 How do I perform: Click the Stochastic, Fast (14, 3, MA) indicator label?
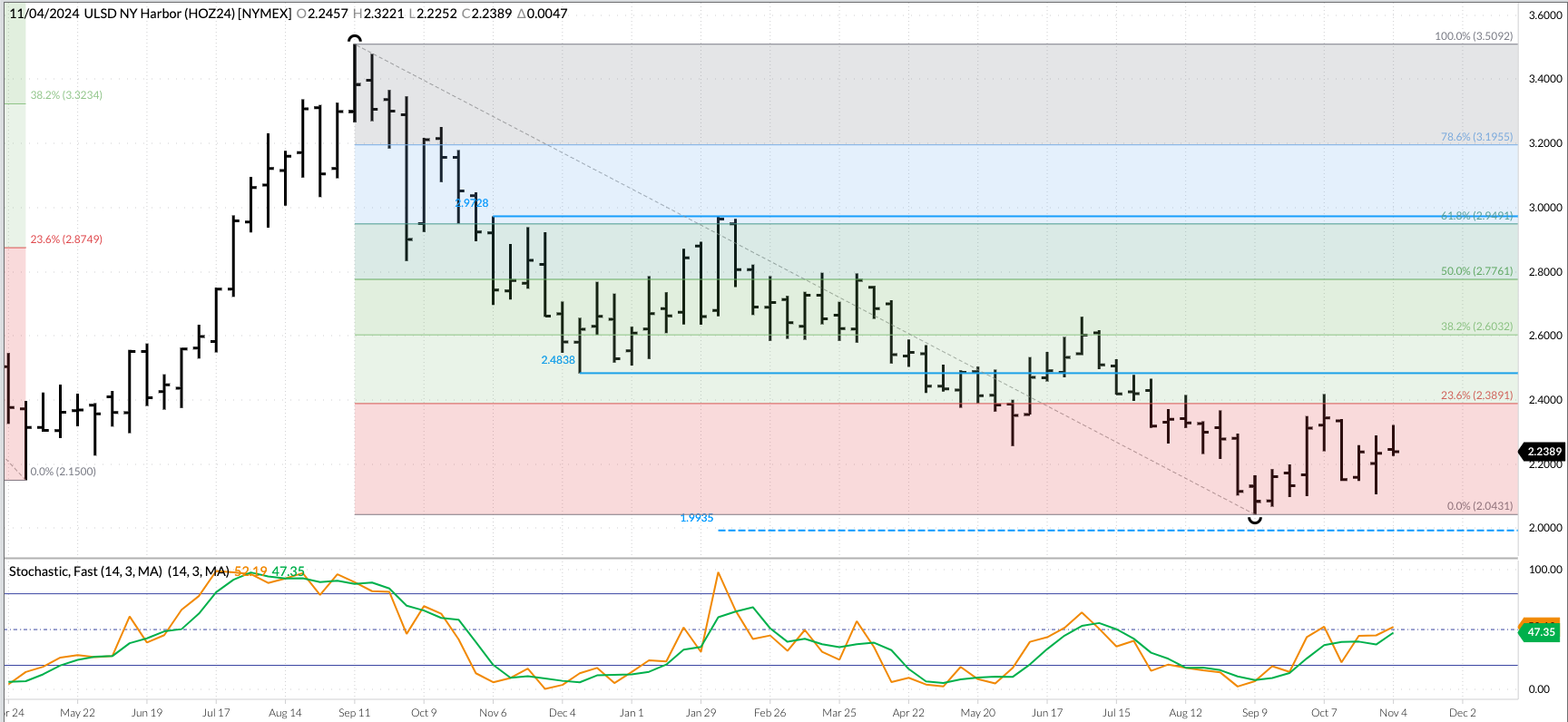pyautogui.click(x=85, y=571)
